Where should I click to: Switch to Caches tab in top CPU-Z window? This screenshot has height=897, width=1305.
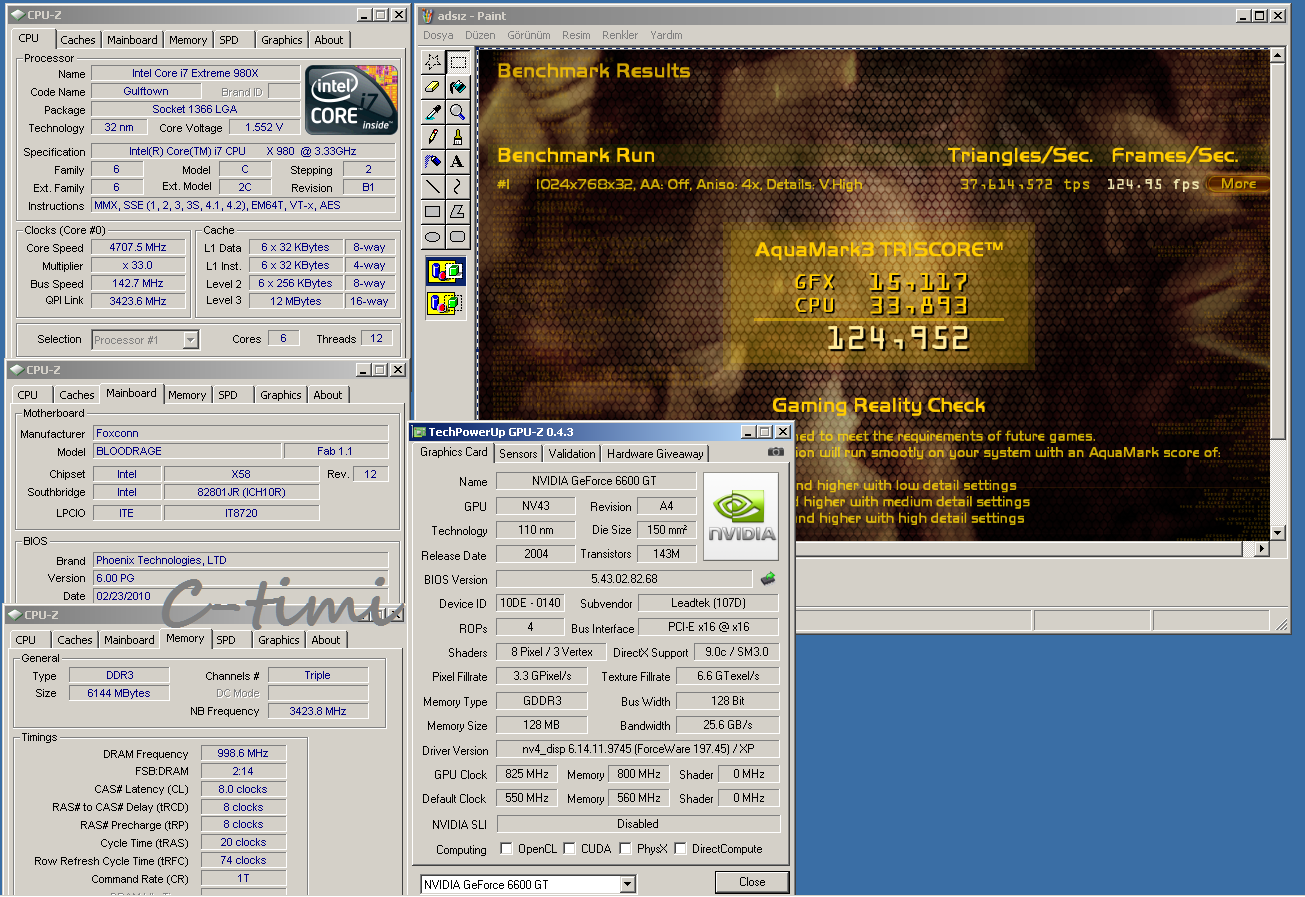pos(77,40)
